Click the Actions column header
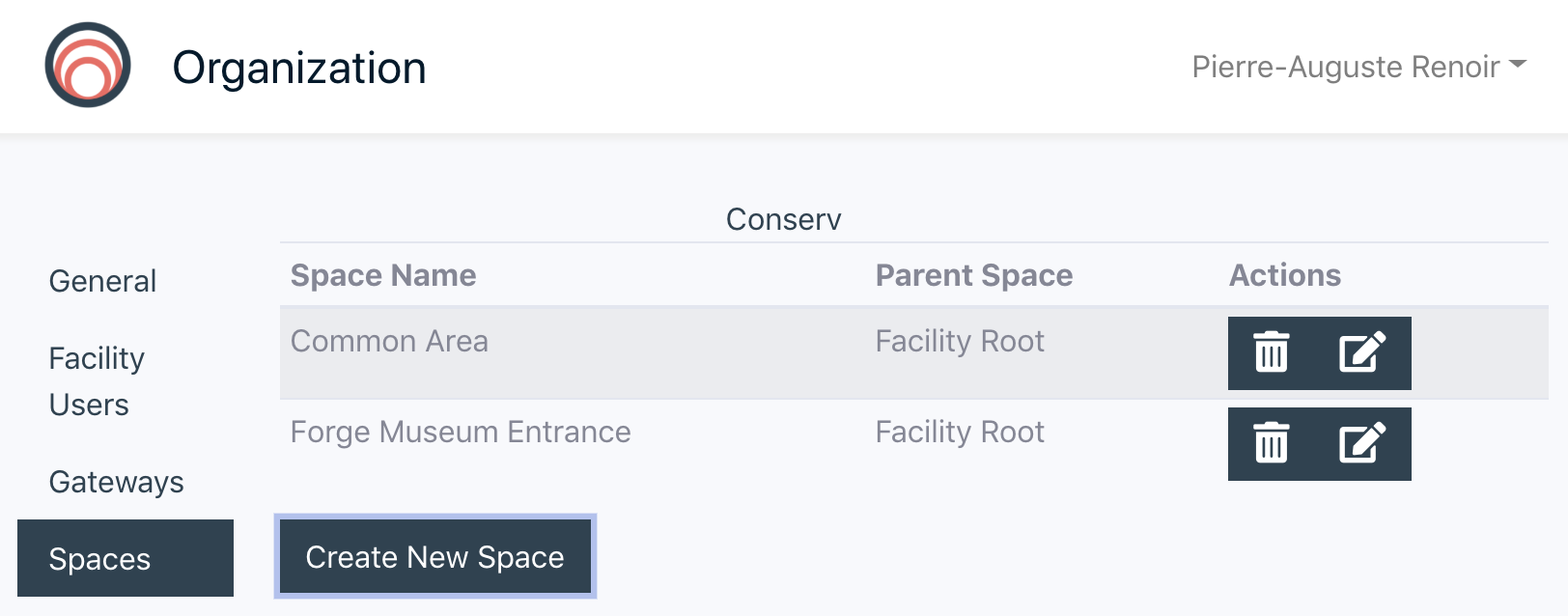This screenshot has width=1568, height=616. point(1285,275)
